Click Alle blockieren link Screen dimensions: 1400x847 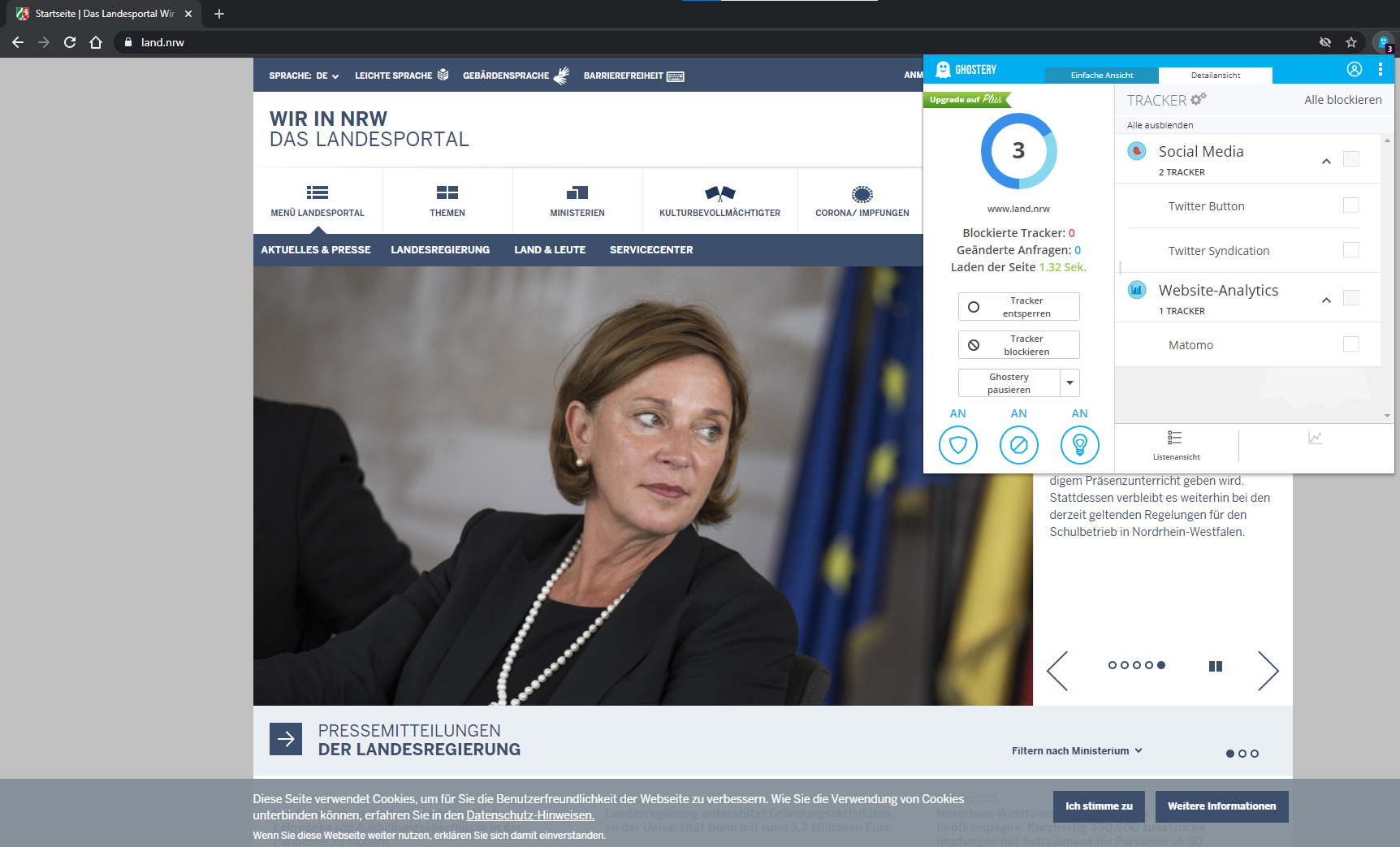coord(1342,100)
